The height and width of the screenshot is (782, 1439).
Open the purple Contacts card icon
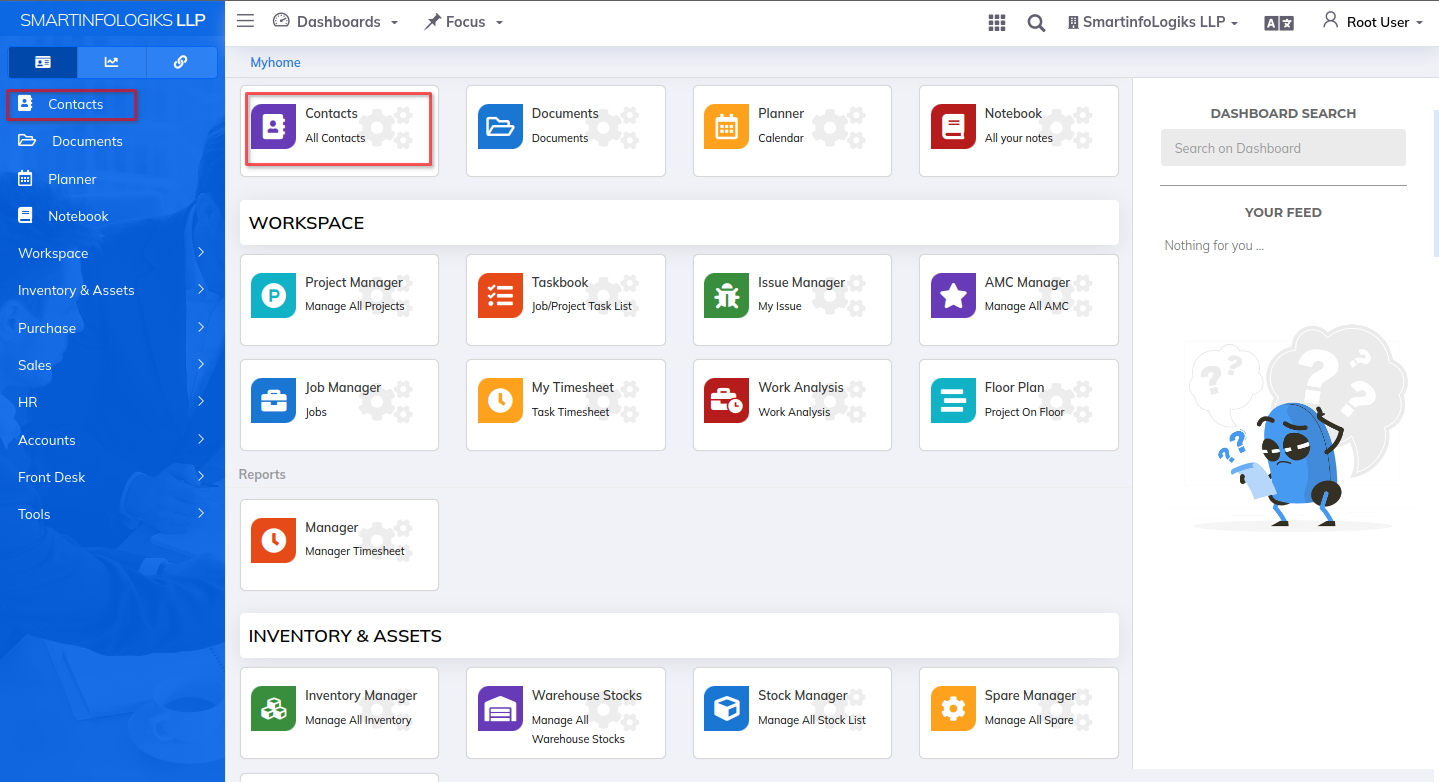click(x=273, y=127)
